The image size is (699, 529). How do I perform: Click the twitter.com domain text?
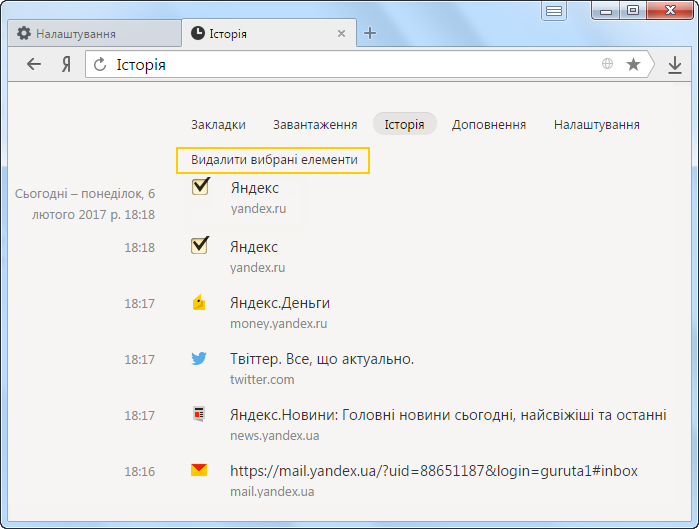[x=262, y=380]
